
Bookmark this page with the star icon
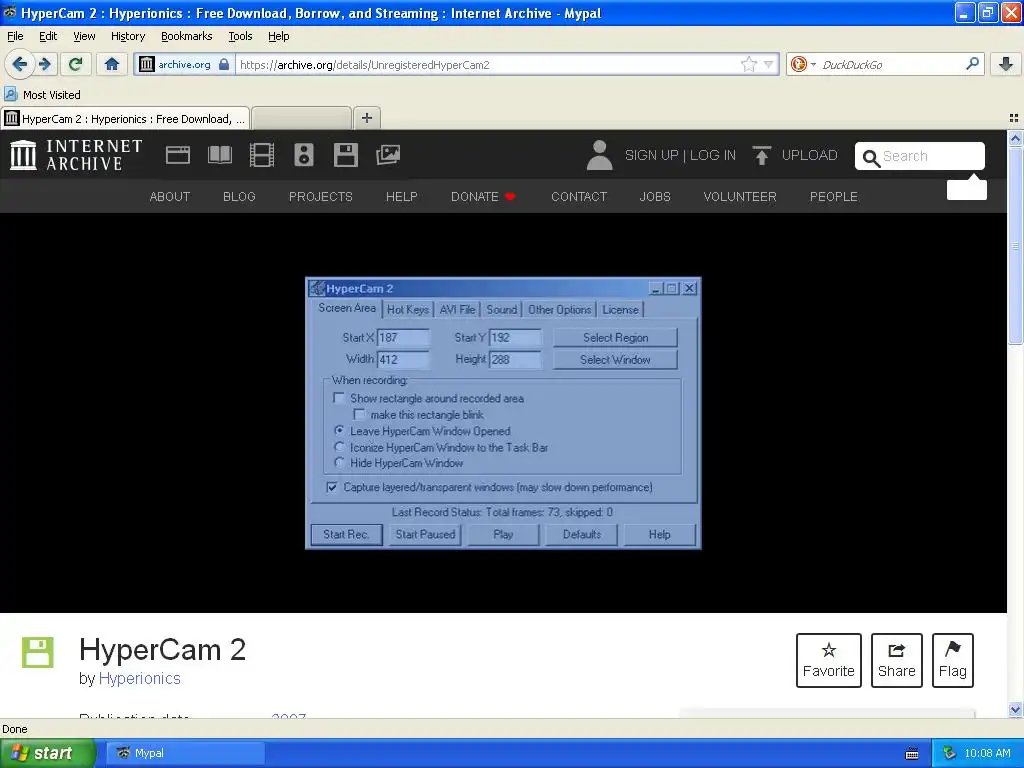[748, 64]
